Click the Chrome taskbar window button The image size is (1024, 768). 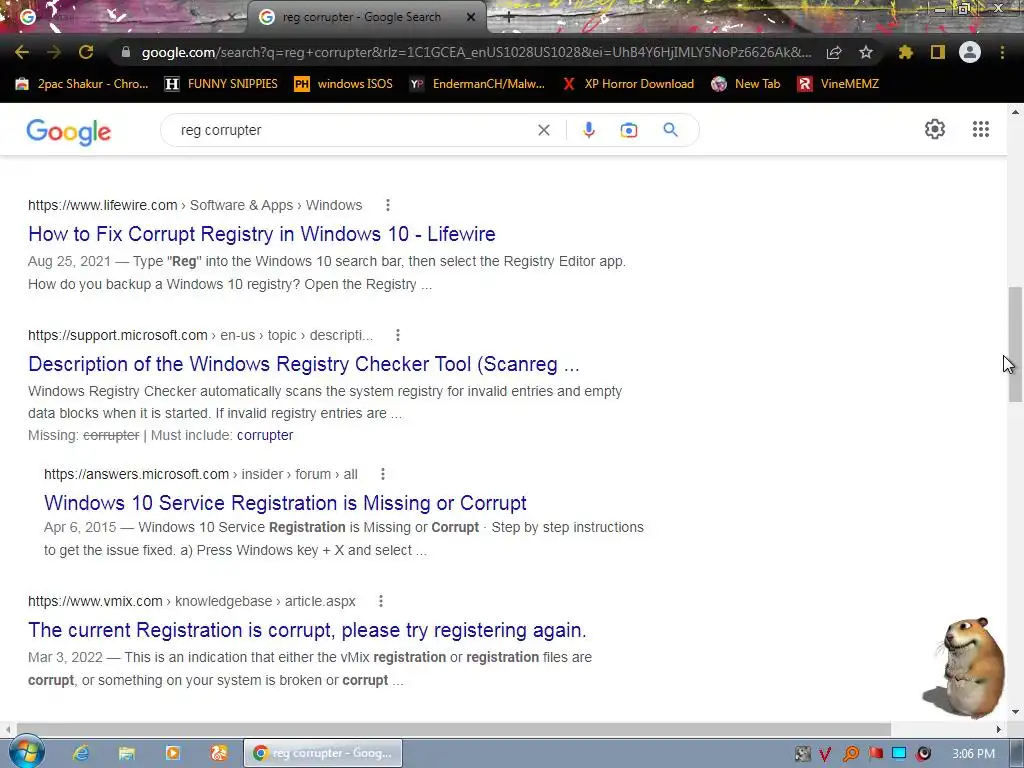pyautogui.click(x=323, y=753)
